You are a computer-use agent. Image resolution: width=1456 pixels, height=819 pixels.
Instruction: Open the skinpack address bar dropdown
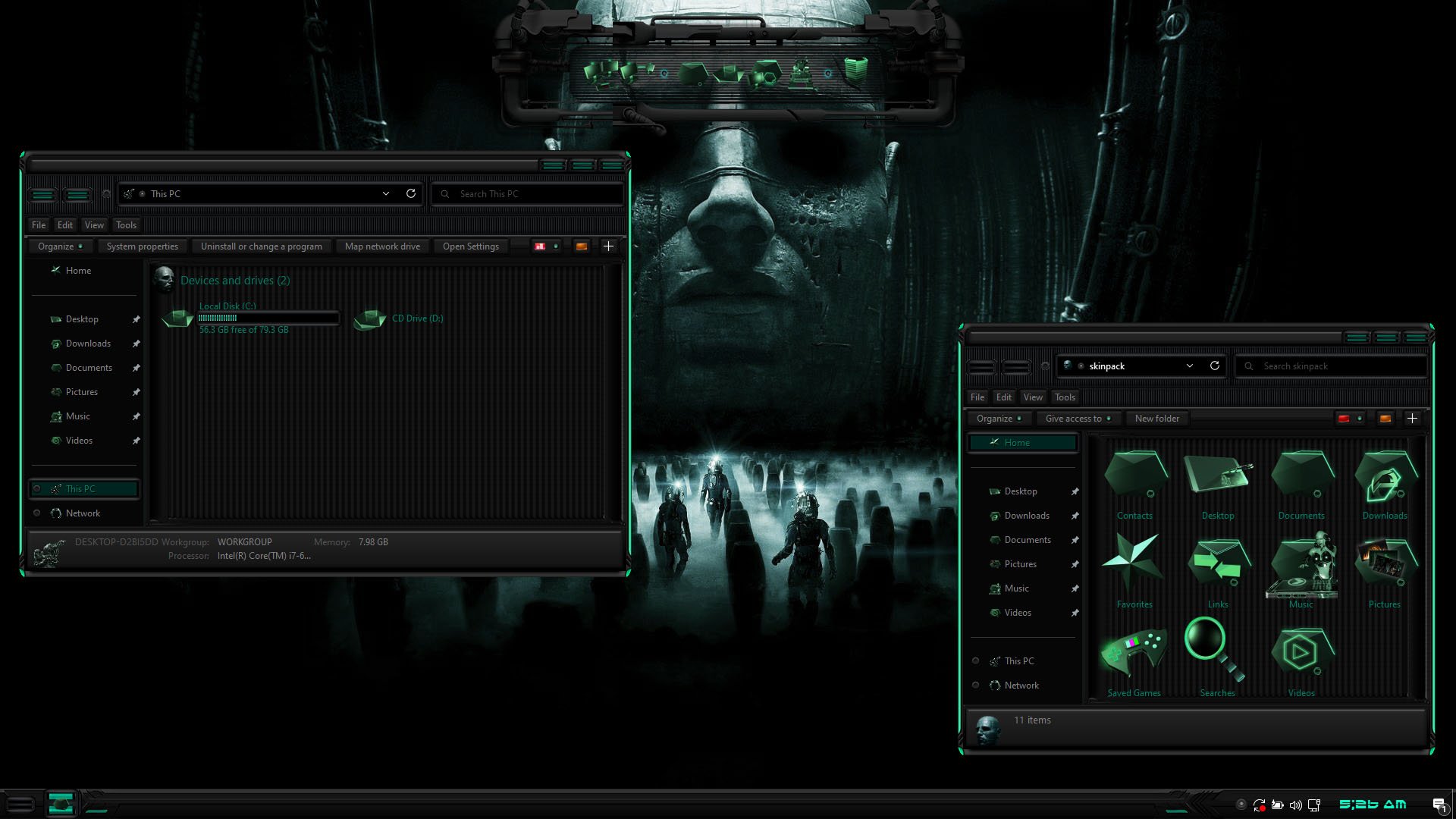click(x=1189, y=366)
